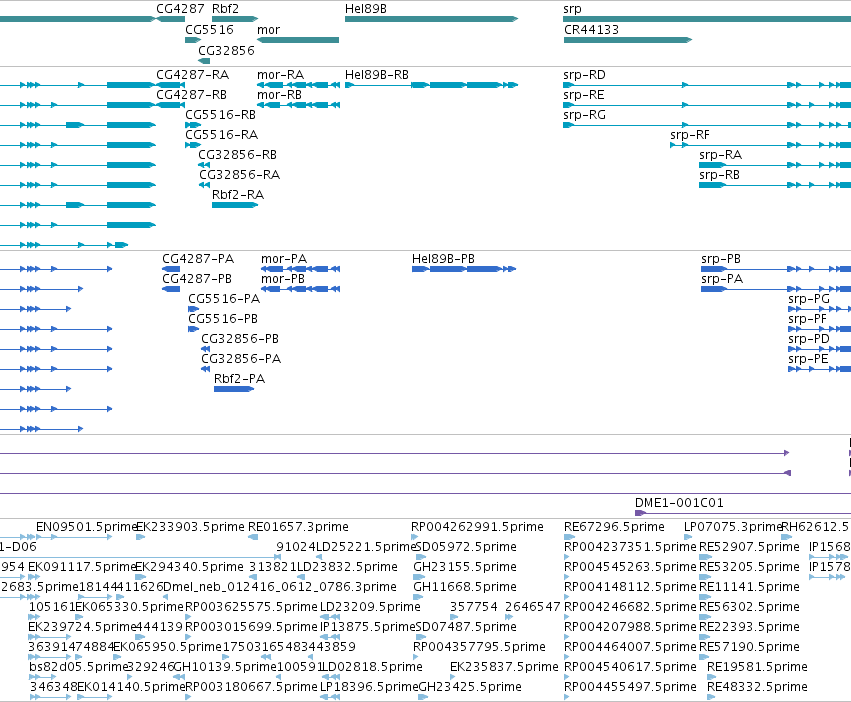
Task: Open the Hel89B-PB protein
Action: [x=464, y=269]
